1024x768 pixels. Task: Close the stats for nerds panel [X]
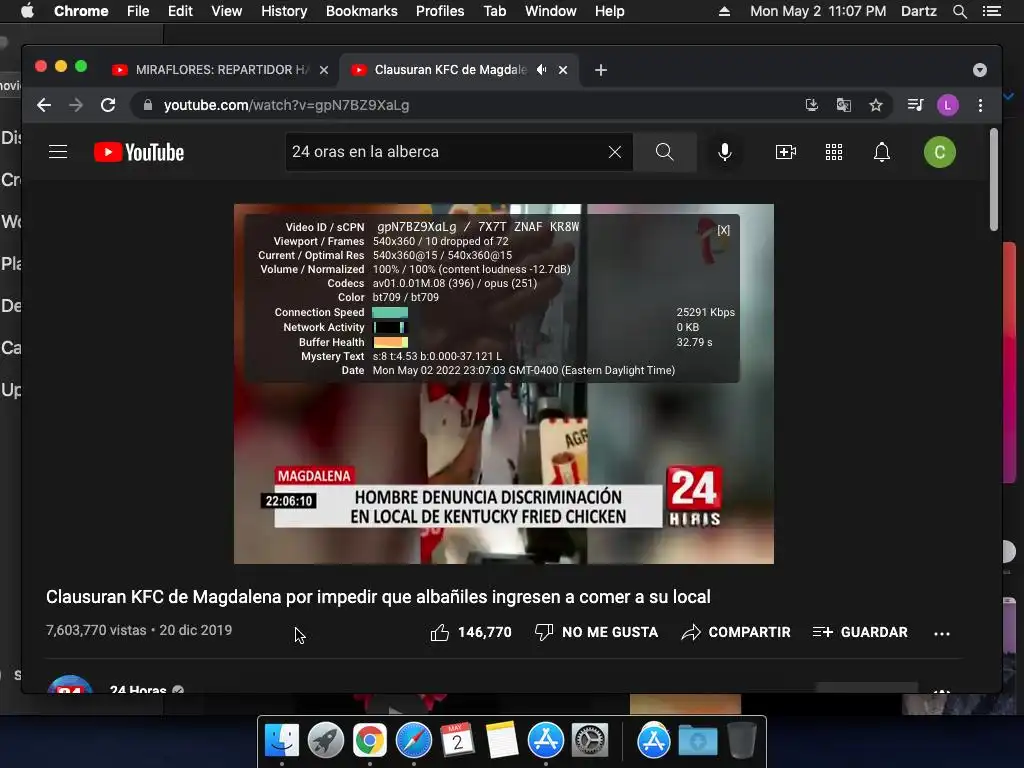coord(723,230)
